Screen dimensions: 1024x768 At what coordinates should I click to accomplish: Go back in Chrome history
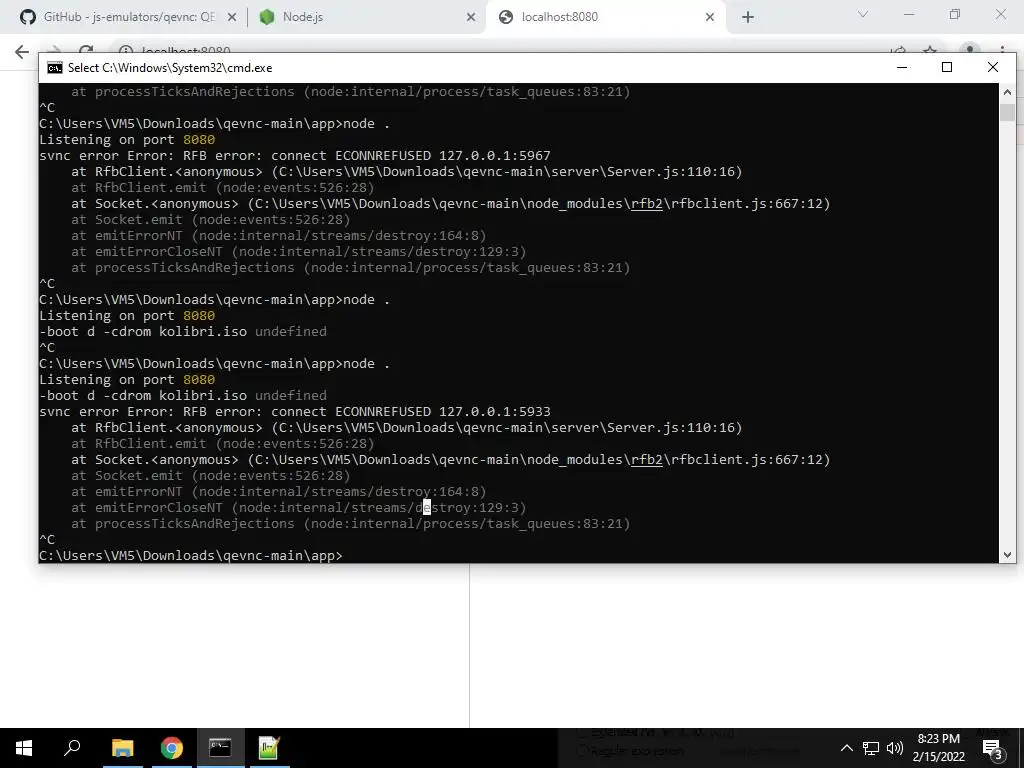click(x=22, y=52)
